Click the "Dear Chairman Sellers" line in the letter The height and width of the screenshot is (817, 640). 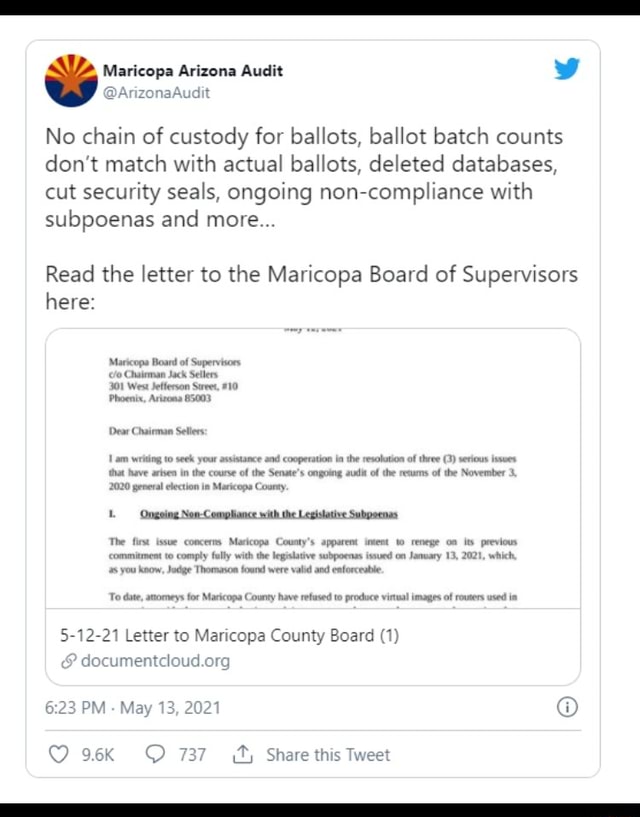coord(158,431)
